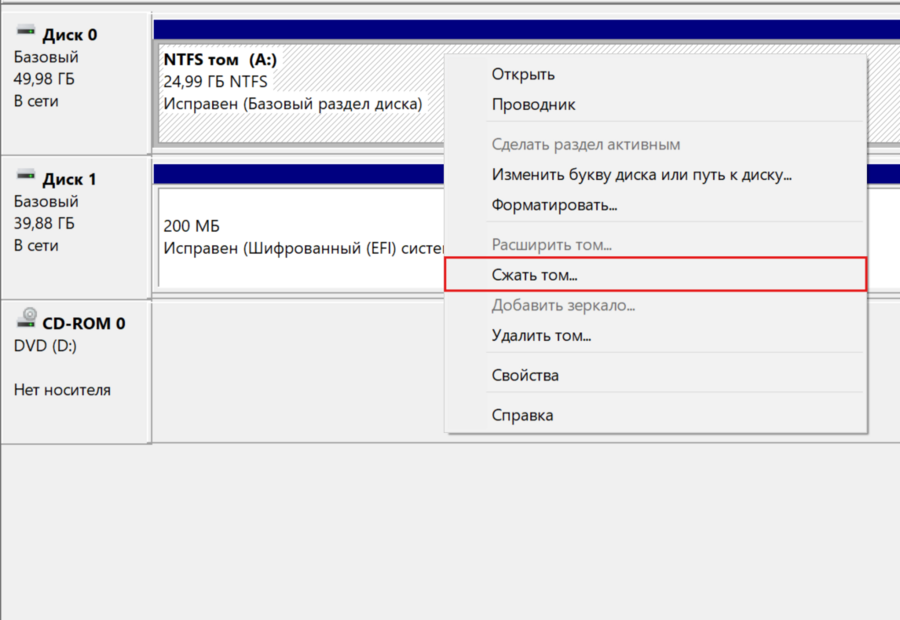Select Удалить том... from the menu
The image size is (900, 620).
pos(541,335)
